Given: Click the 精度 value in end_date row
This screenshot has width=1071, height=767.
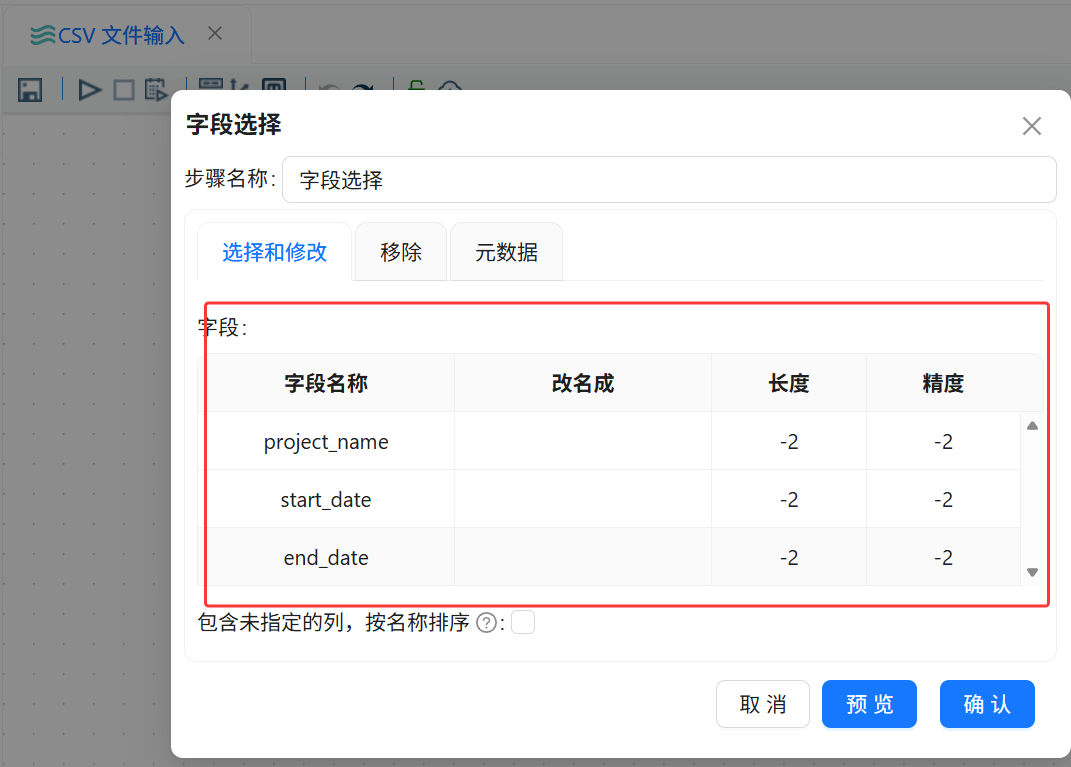Looking at the screenshot, I should 943,557.
